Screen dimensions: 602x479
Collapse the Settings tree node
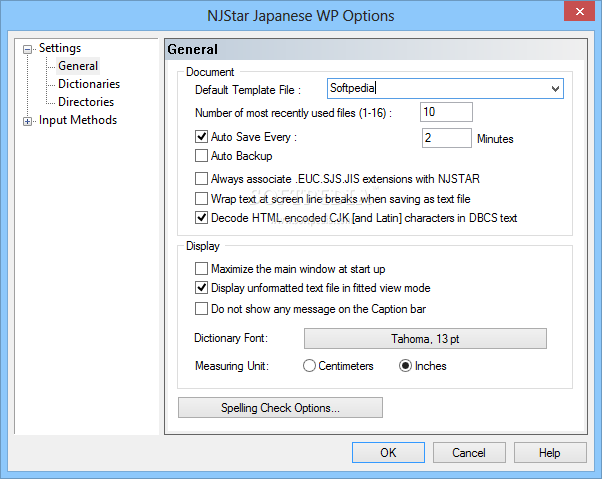tap(27, 49)
